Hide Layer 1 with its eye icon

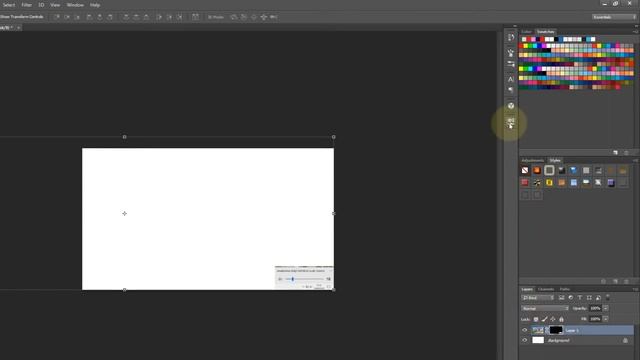point(525,330)
